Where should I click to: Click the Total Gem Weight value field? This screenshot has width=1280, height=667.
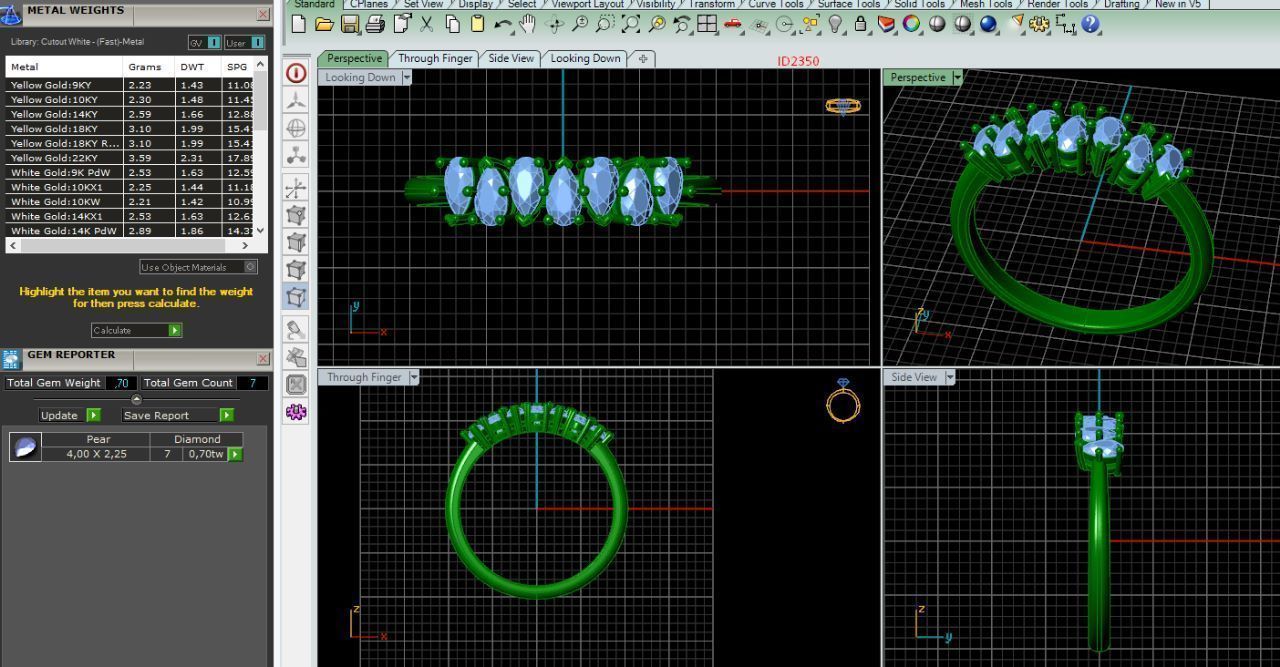[x=121, y=383]
